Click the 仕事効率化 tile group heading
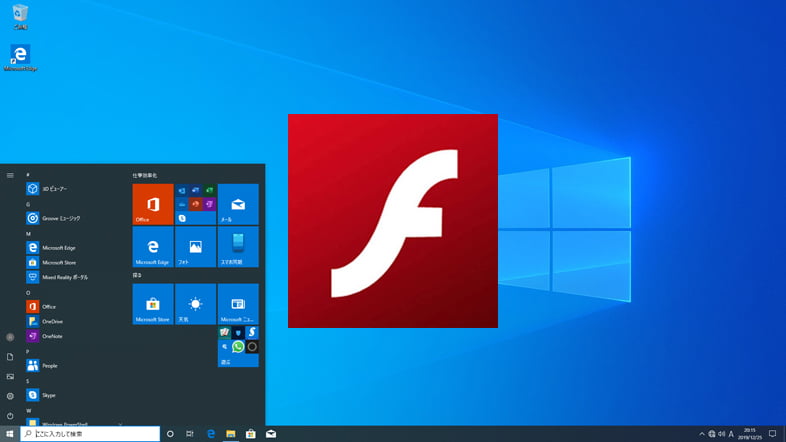 [145, 175]
